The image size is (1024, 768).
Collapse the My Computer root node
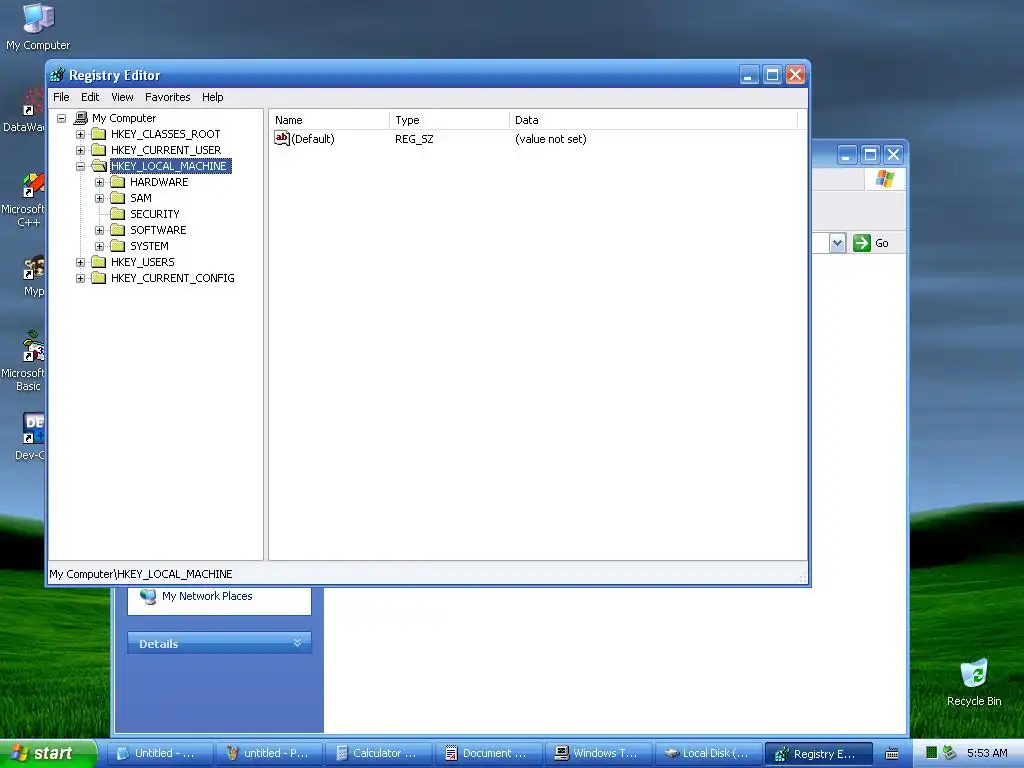[x=61, y=118]
